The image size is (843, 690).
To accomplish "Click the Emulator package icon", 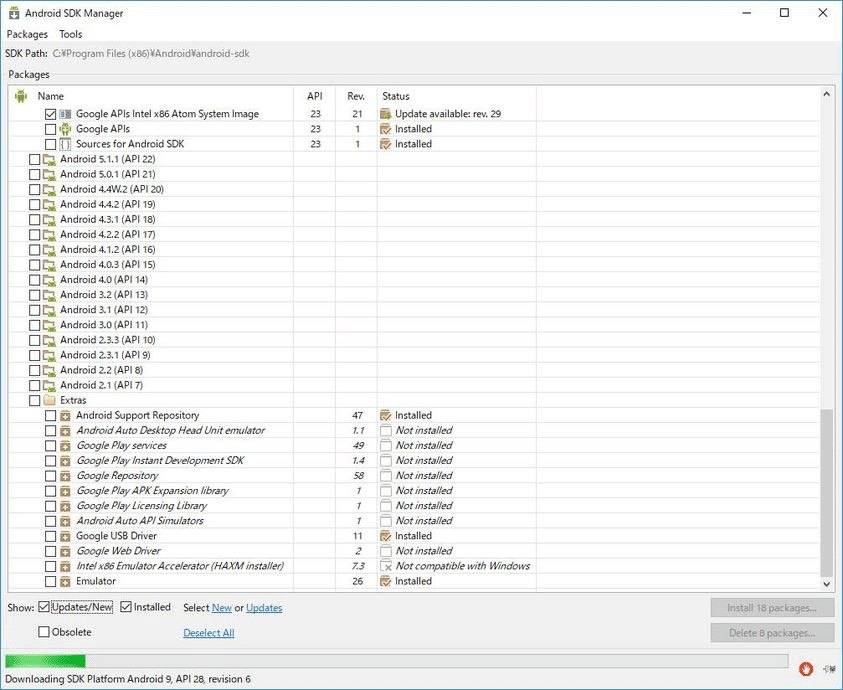I will 65,581.
